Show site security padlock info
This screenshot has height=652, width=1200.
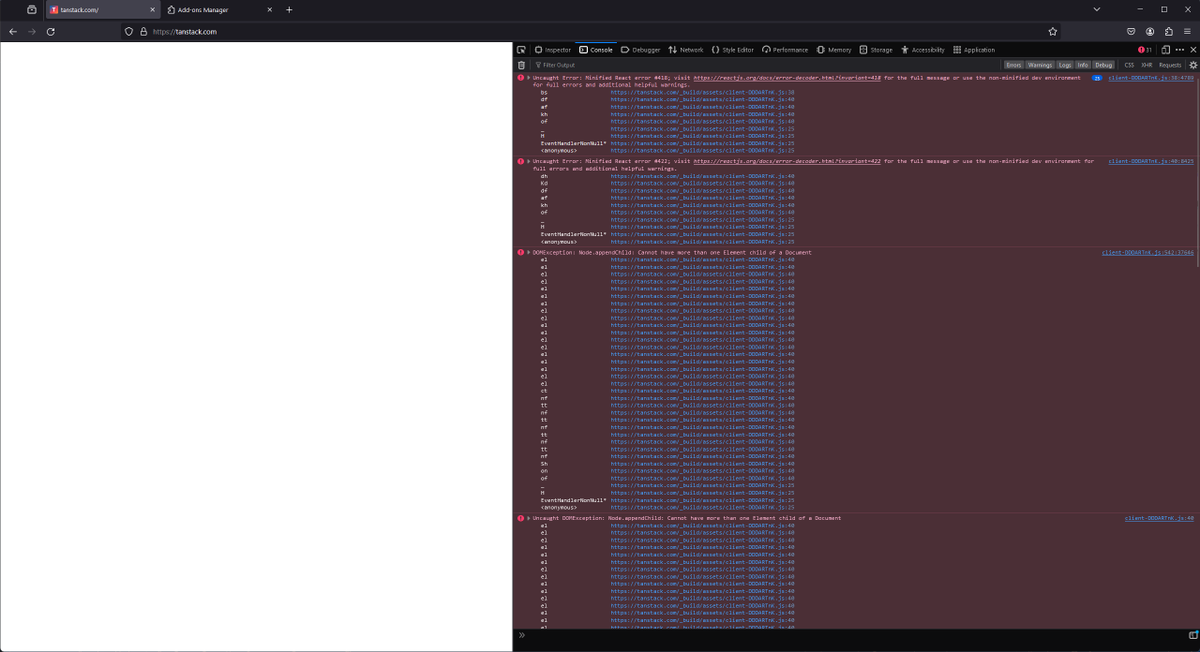143,32
